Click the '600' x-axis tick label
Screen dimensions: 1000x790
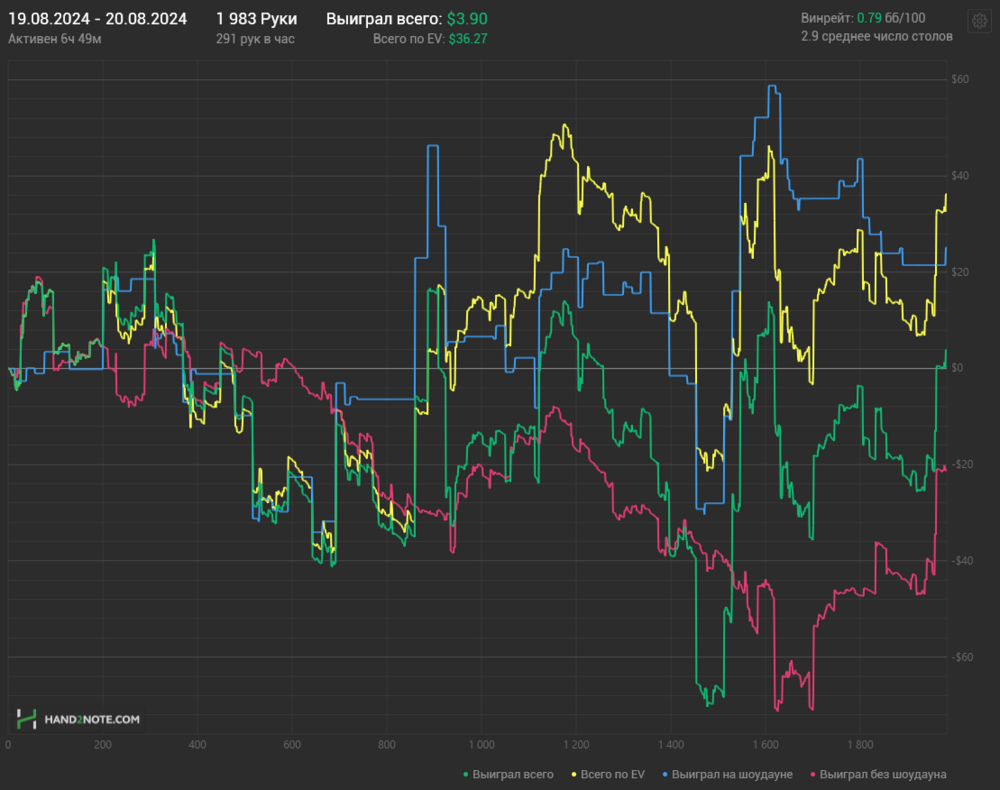[x=292, y=745]
